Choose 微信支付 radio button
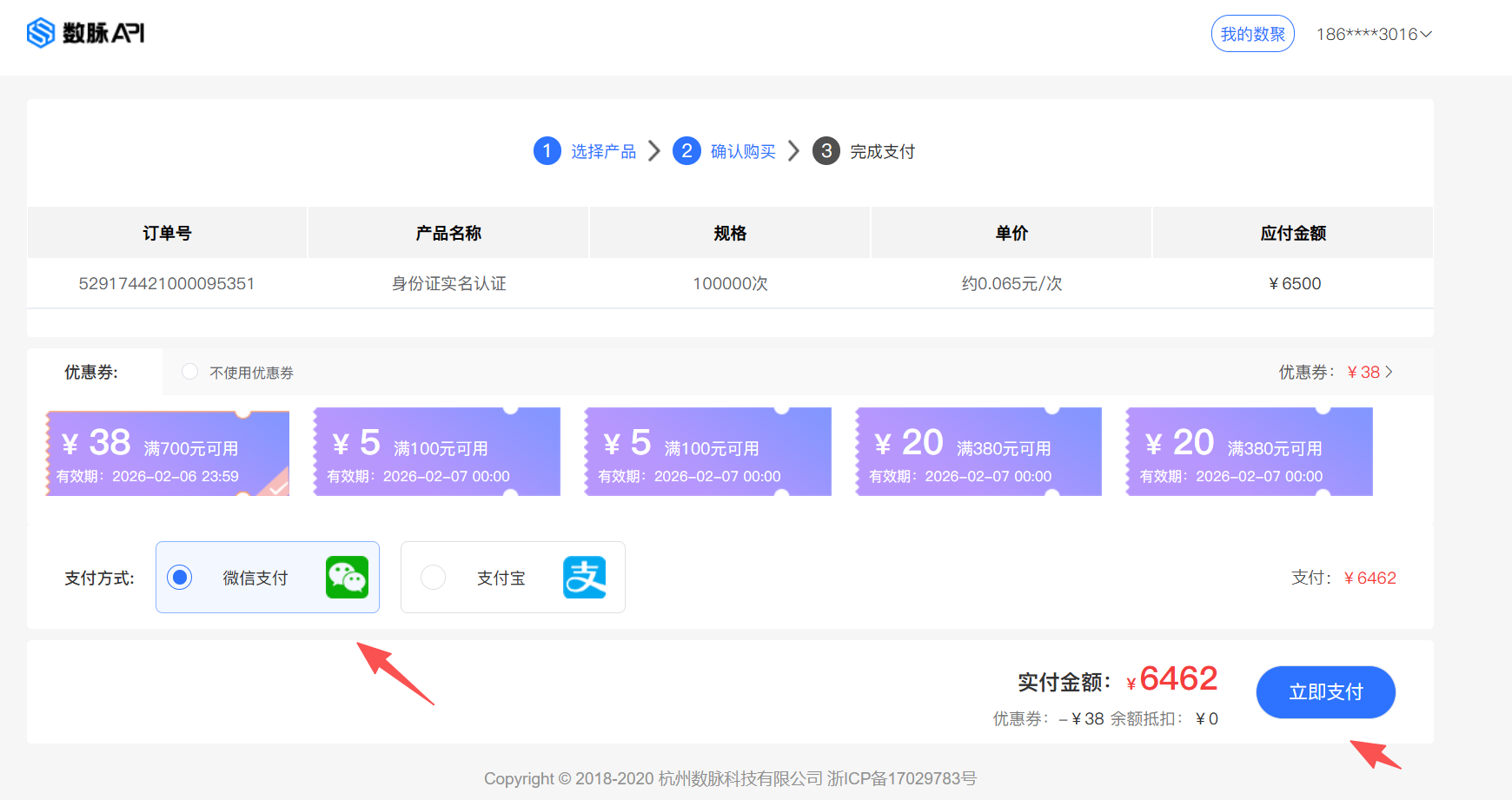 click(x=180, y=578)
